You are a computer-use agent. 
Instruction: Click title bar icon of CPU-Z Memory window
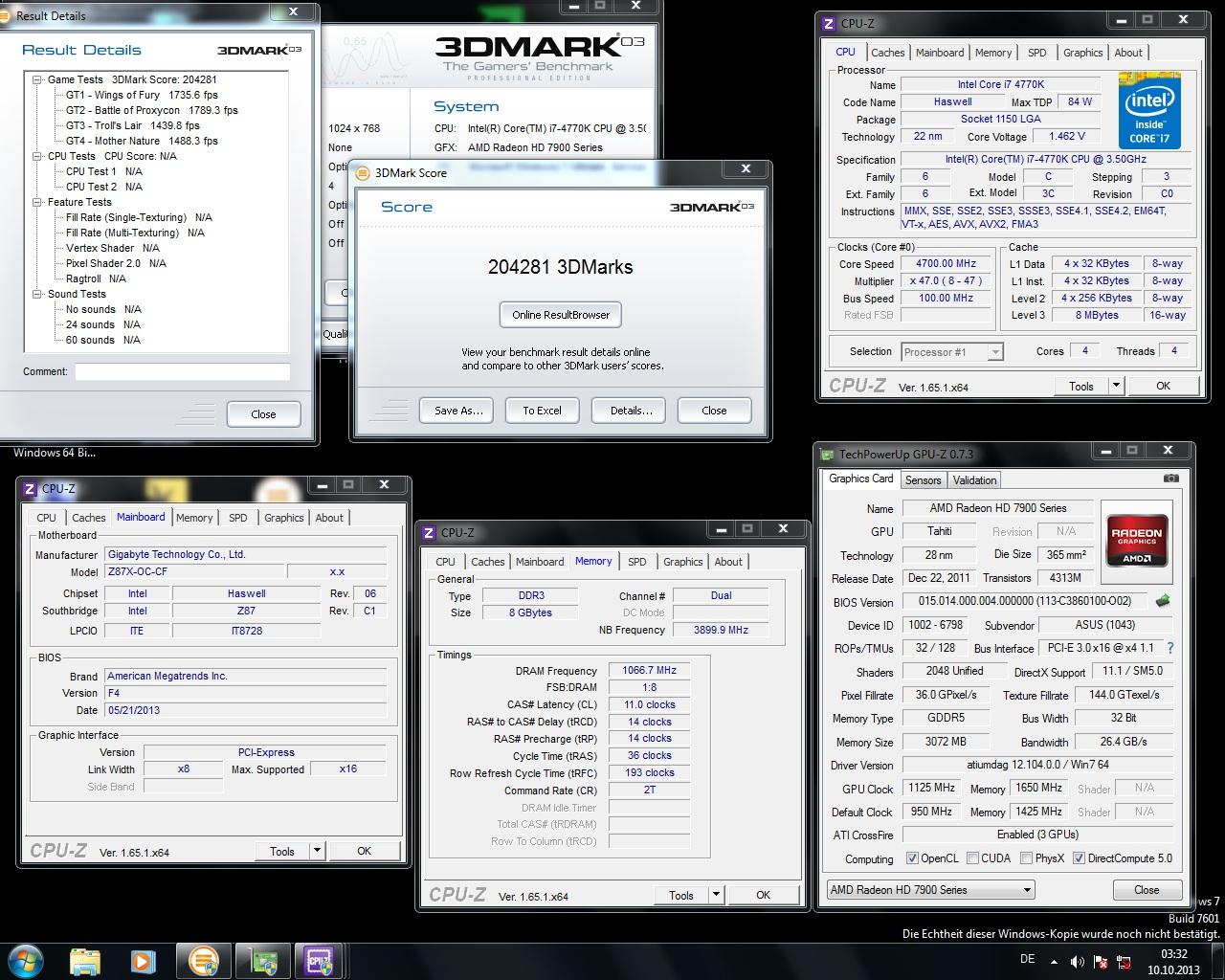[429, 532]
